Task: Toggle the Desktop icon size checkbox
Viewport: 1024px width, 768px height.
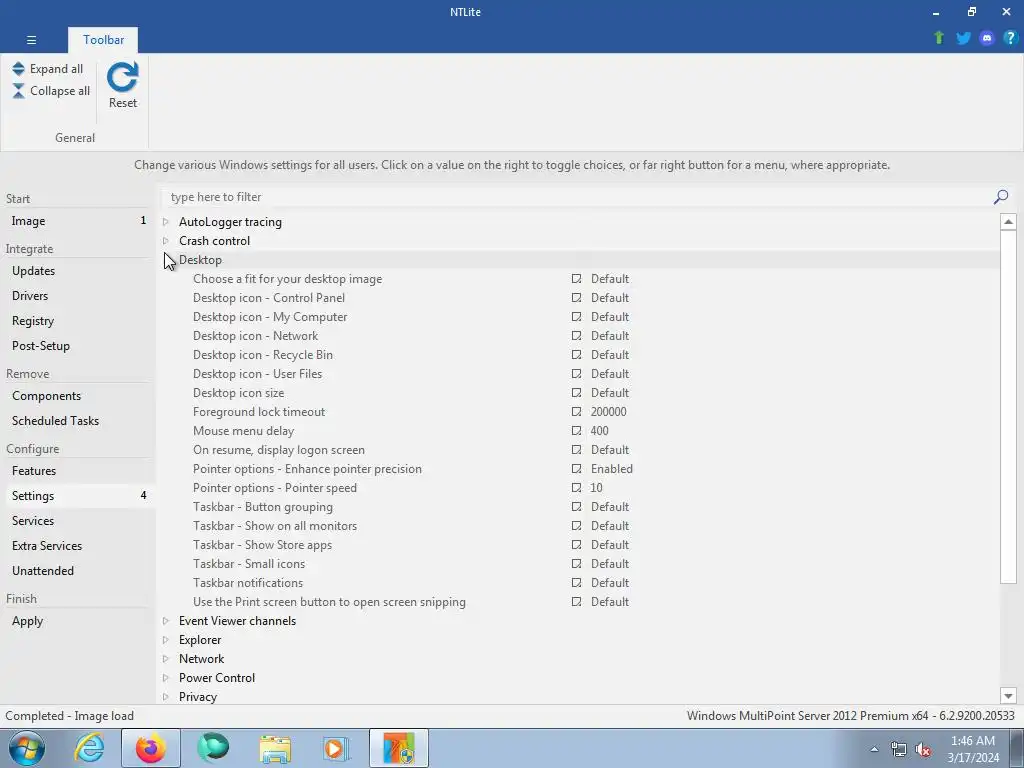Action: tap(576, 392)
